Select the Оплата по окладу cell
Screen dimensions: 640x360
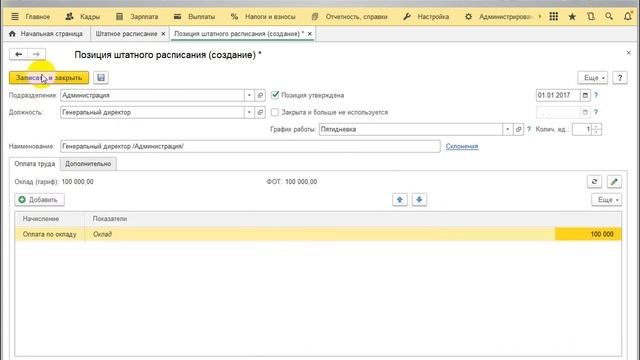point(50,234)
